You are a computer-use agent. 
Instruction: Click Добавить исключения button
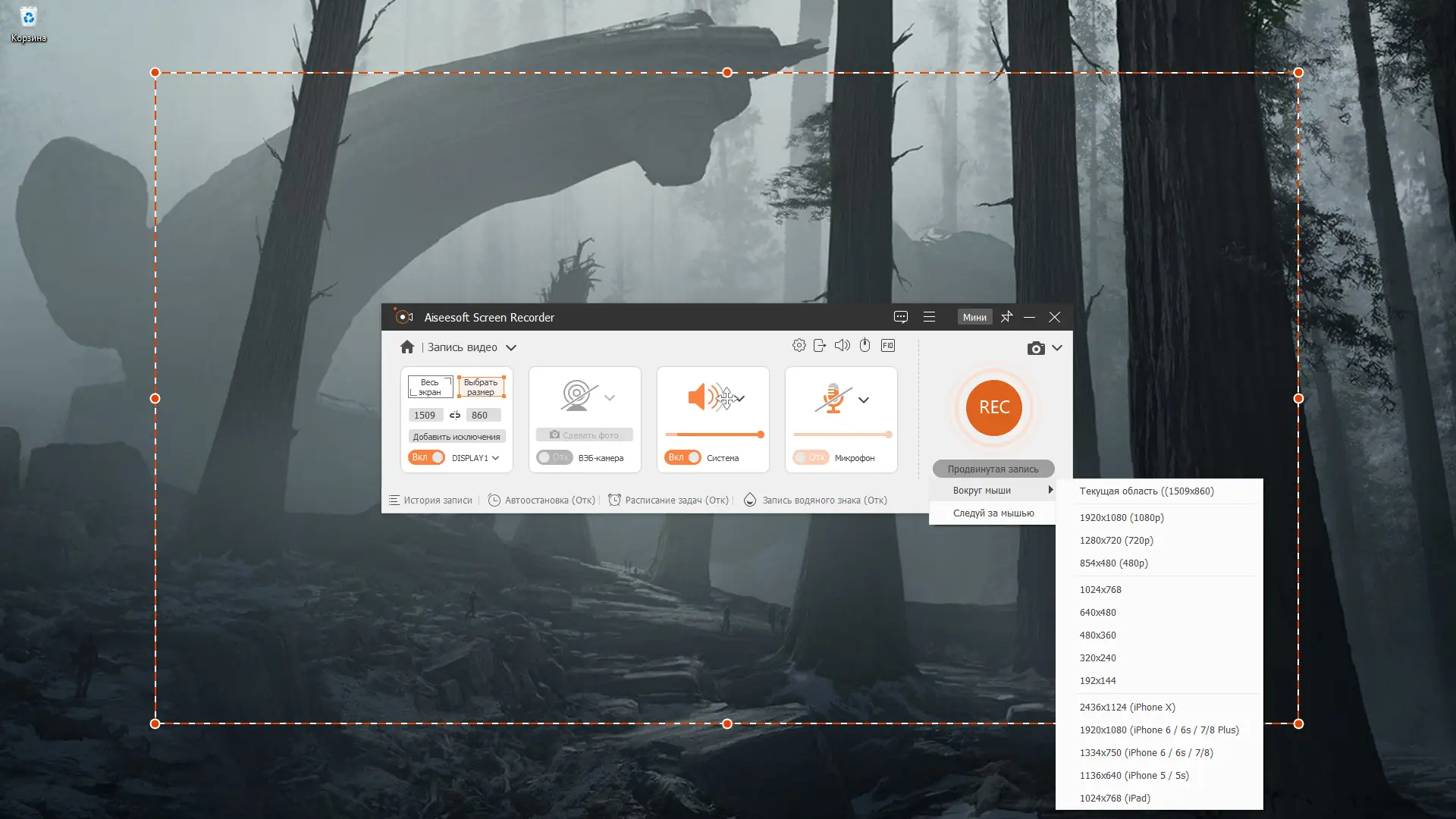(x=457, y=437)
